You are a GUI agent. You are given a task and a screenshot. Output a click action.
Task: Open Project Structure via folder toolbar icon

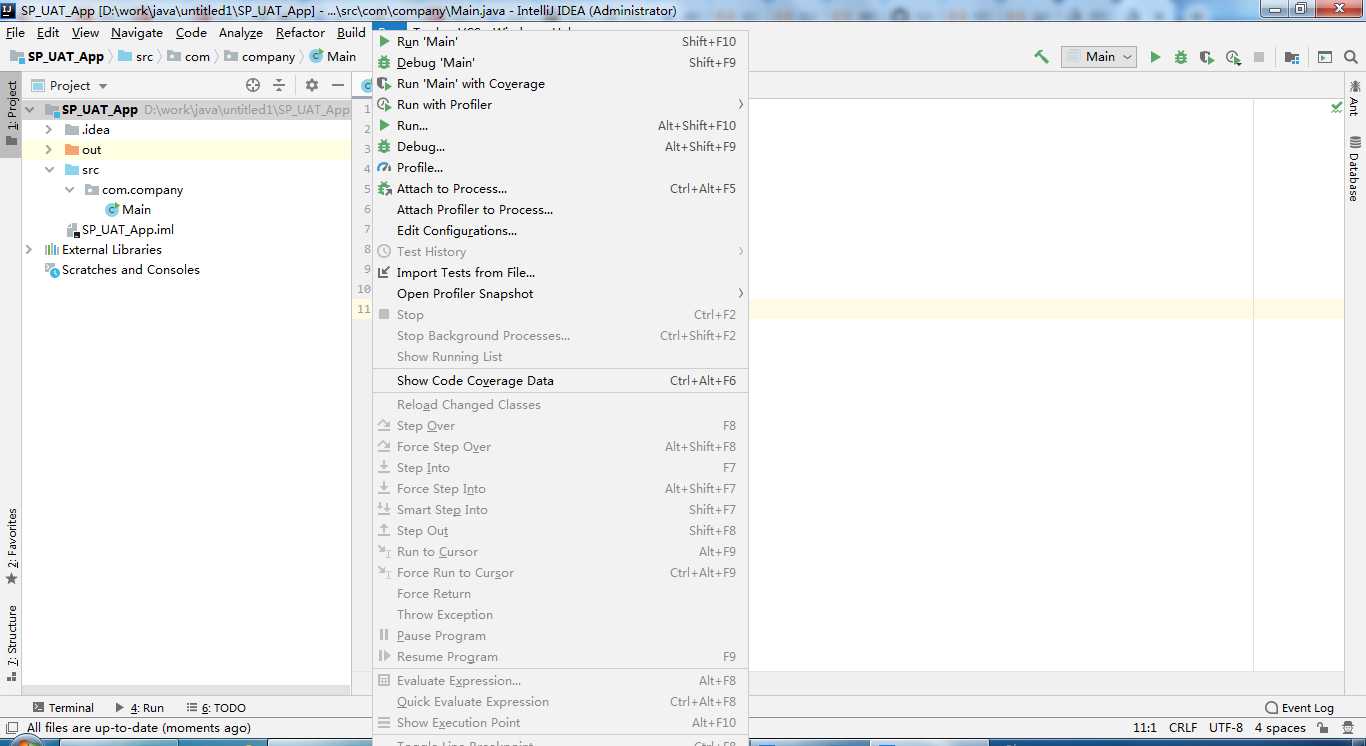tap(1292, 57)
